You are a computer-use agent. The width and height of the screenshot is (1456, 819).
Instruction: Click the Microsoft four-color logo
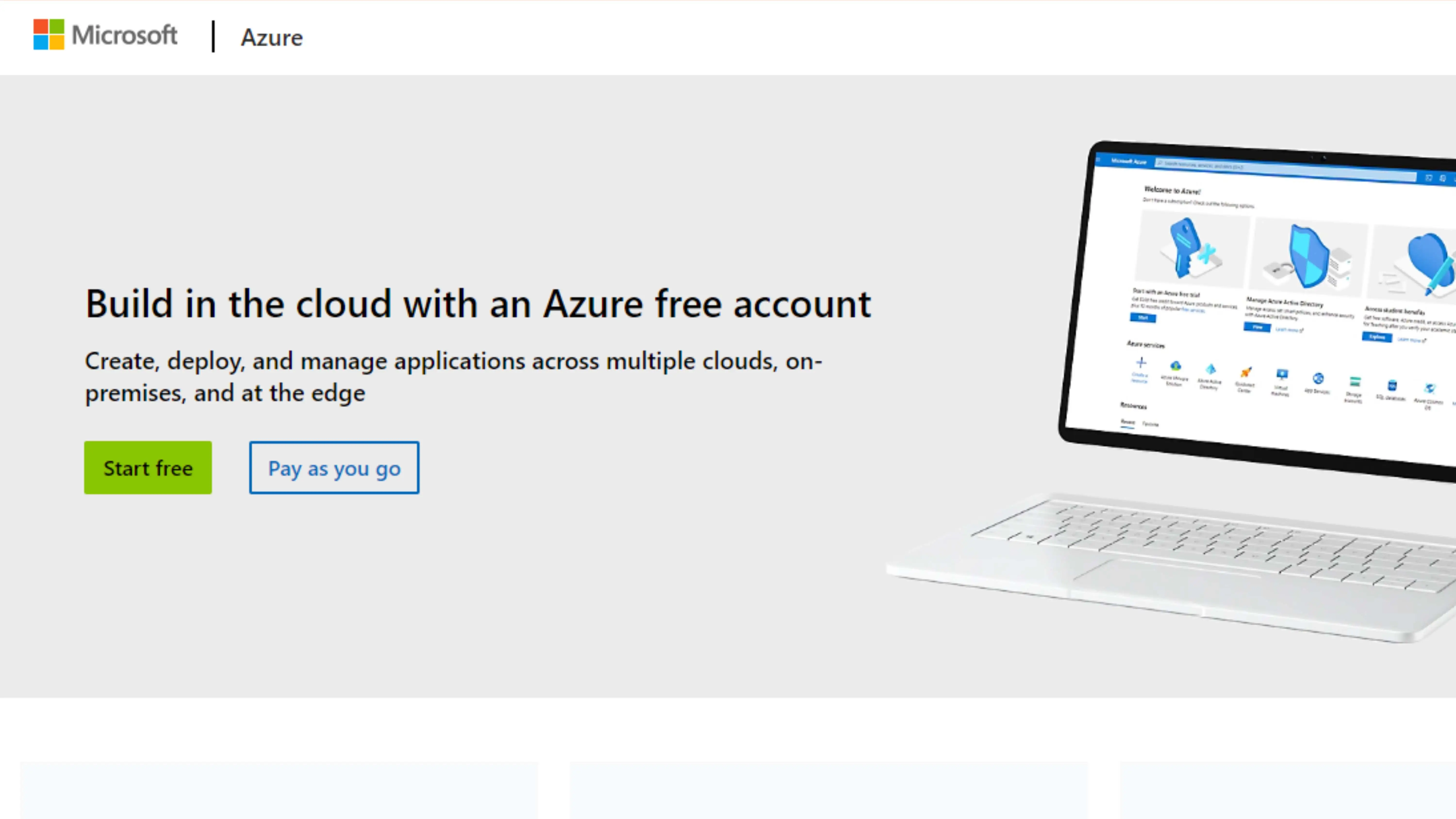coord(49,34)
